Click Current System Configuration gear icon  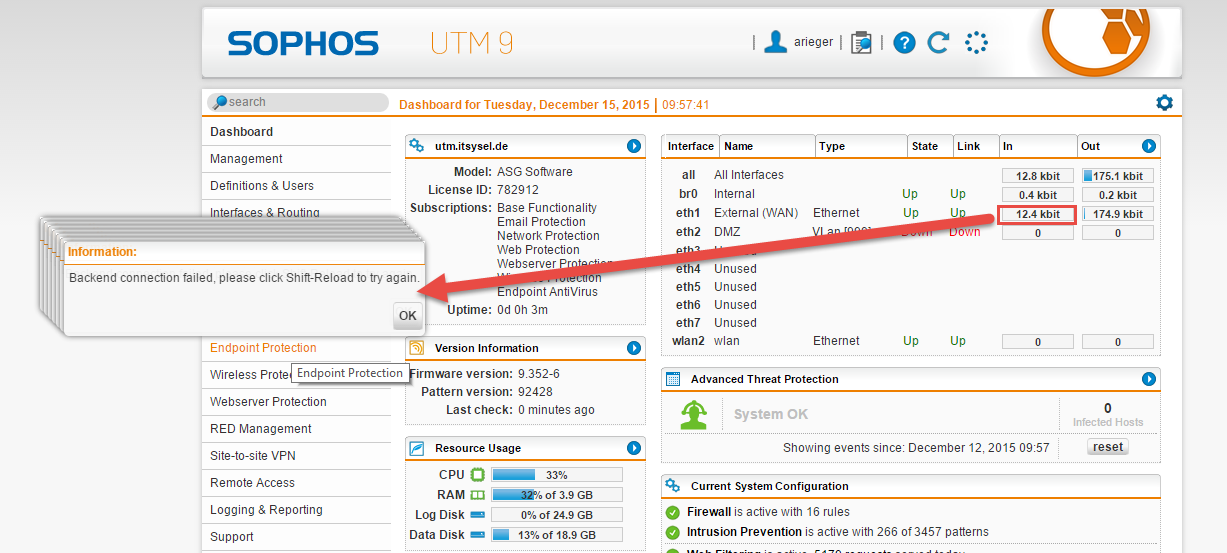coord(673,486)
